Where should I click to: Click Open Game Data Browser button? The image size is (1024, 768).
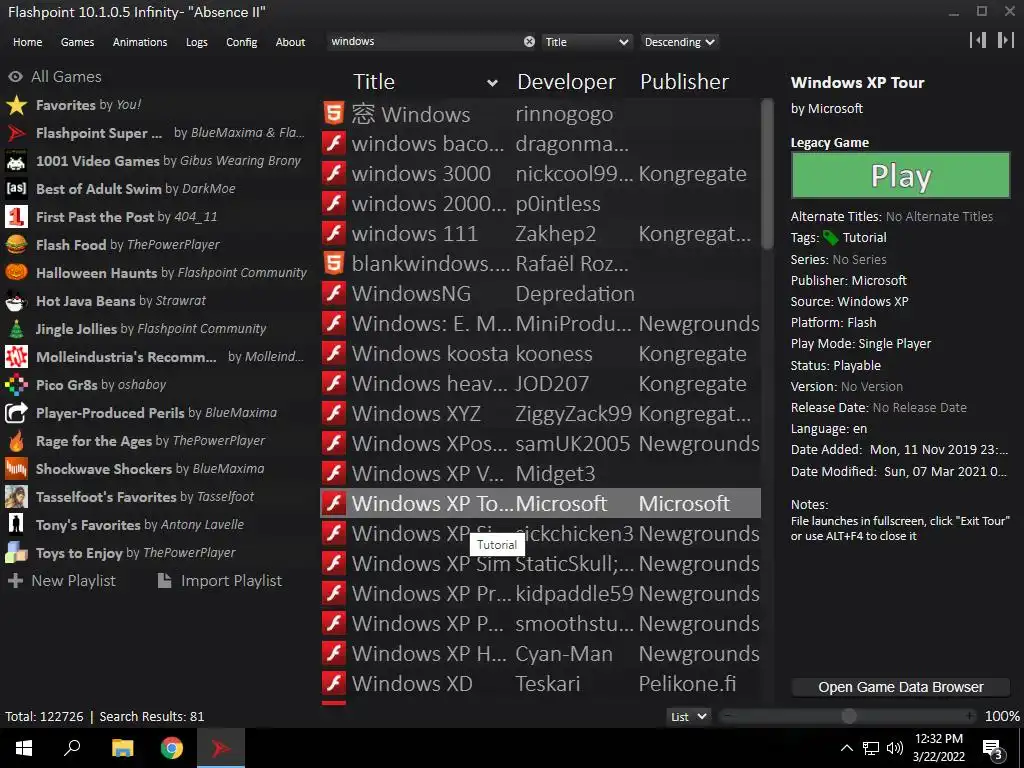pos(901,687)
